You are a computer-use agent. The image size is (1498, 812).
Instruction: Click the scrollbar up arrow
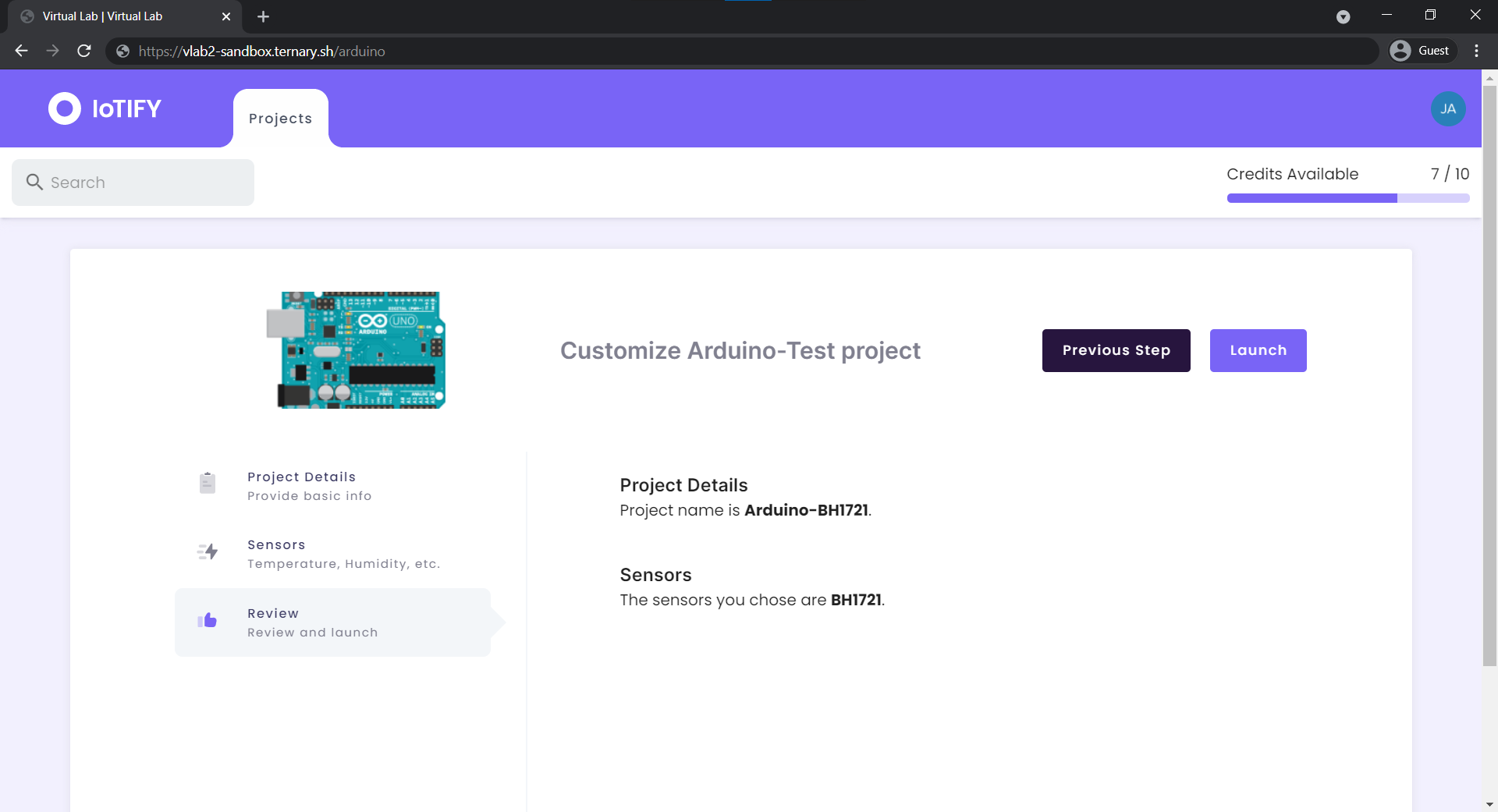click(1489, 78)
